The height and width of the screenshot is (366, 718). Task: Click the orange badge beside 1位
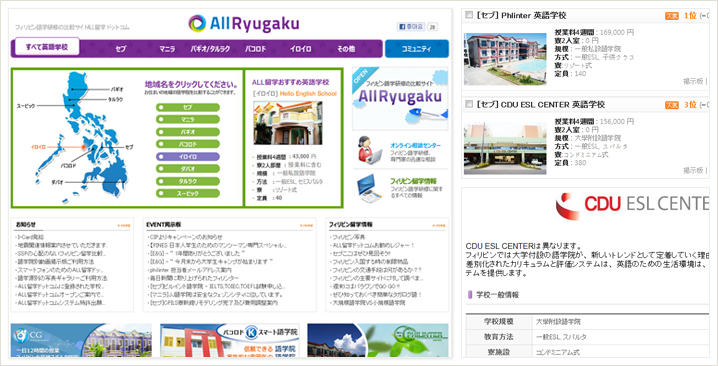point(671,16)
